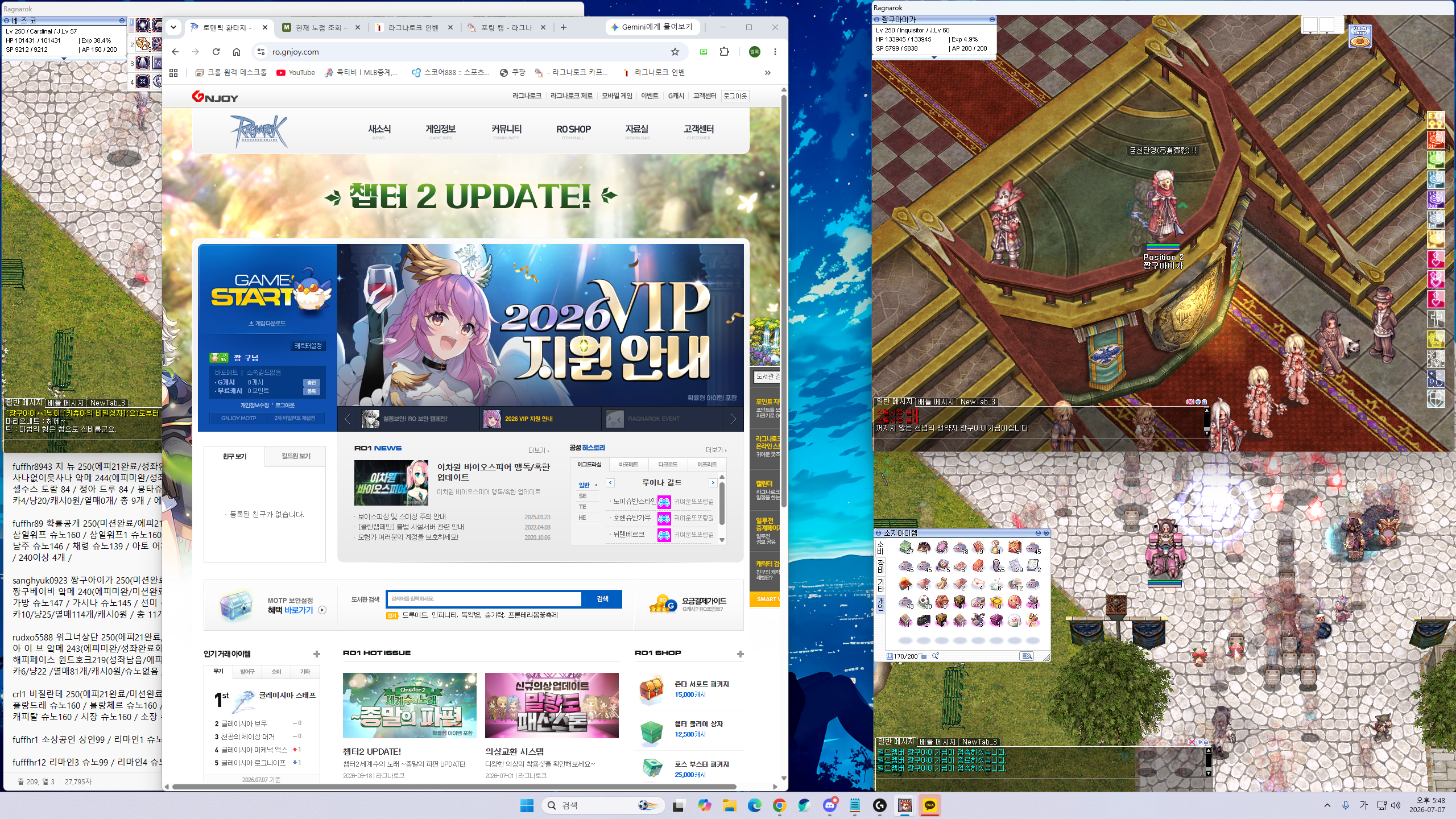Screen dimensions: 1456x819
Task: Reload the ro.gnjoy.com page
Action: 216,52
